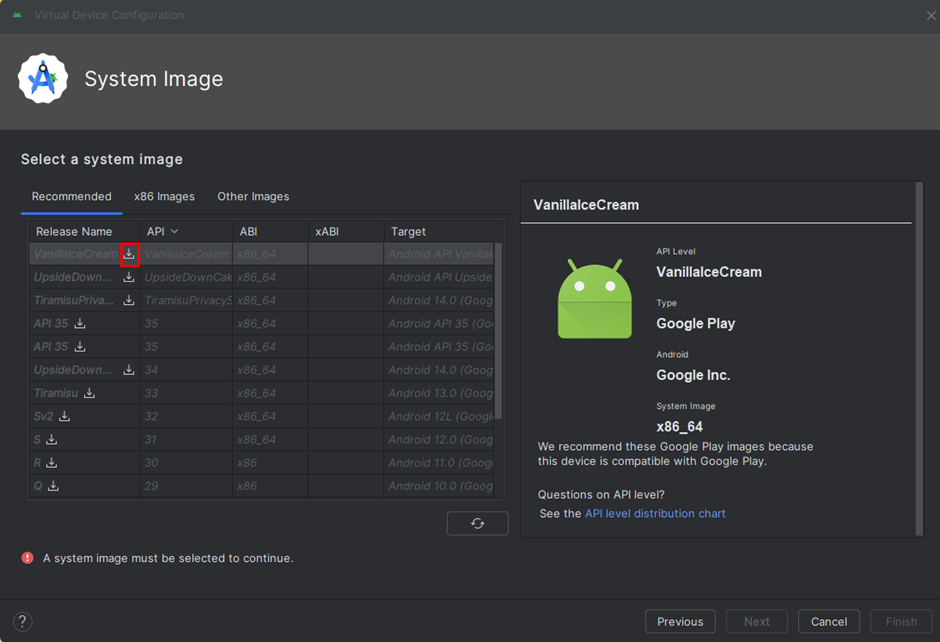Screen dimensions: 940x642
Task: Select the Sv2 release row
Action: pos(261,416)
